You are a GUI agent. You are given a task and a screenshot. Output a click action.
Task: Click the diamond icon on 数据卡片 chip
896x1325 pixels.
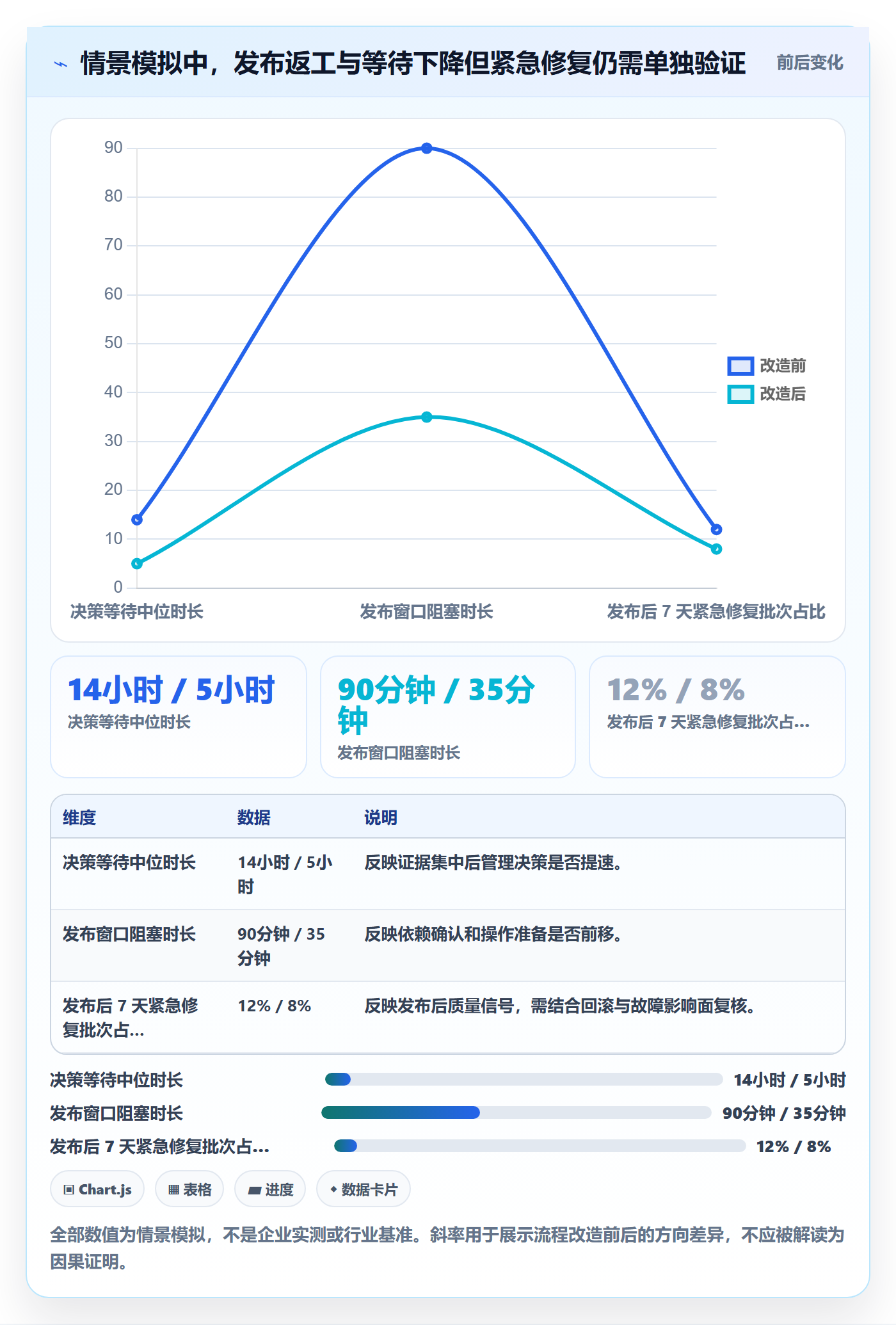tap(333, 1190)
